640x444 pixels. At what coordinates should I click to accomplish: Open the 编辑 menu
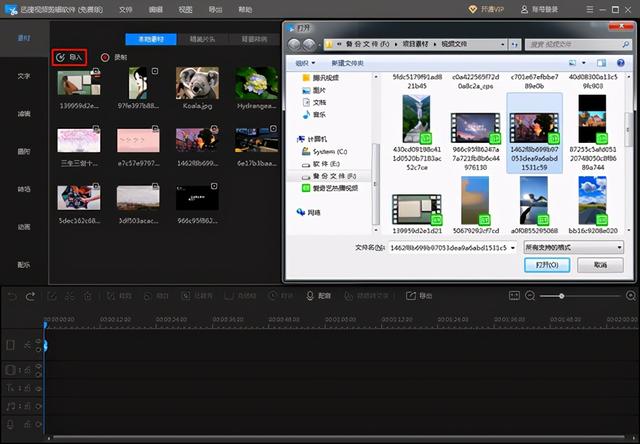[x=156, y=9]
